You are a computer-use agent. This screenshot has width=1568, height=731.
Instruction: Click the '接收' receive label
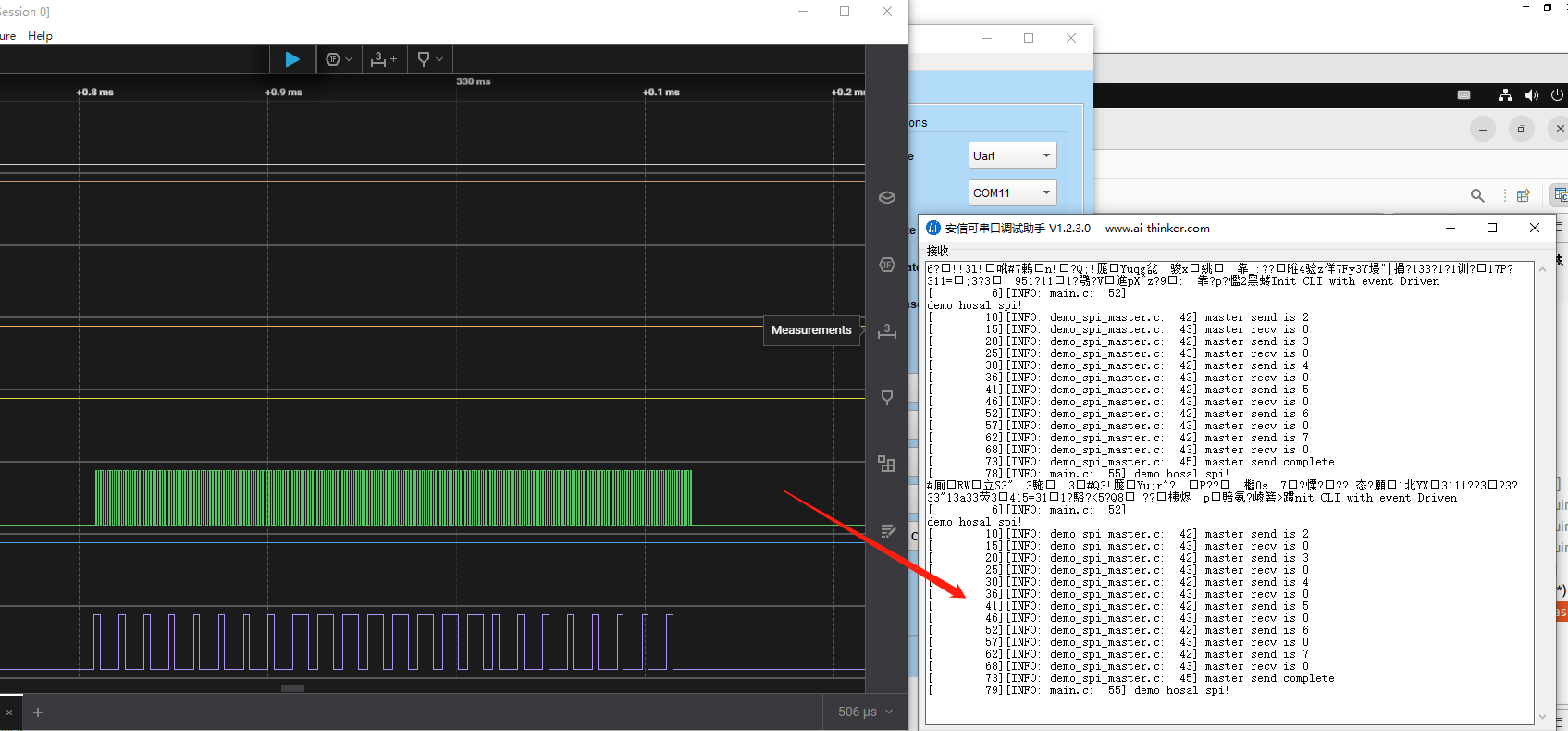click(x=938, y=251)
